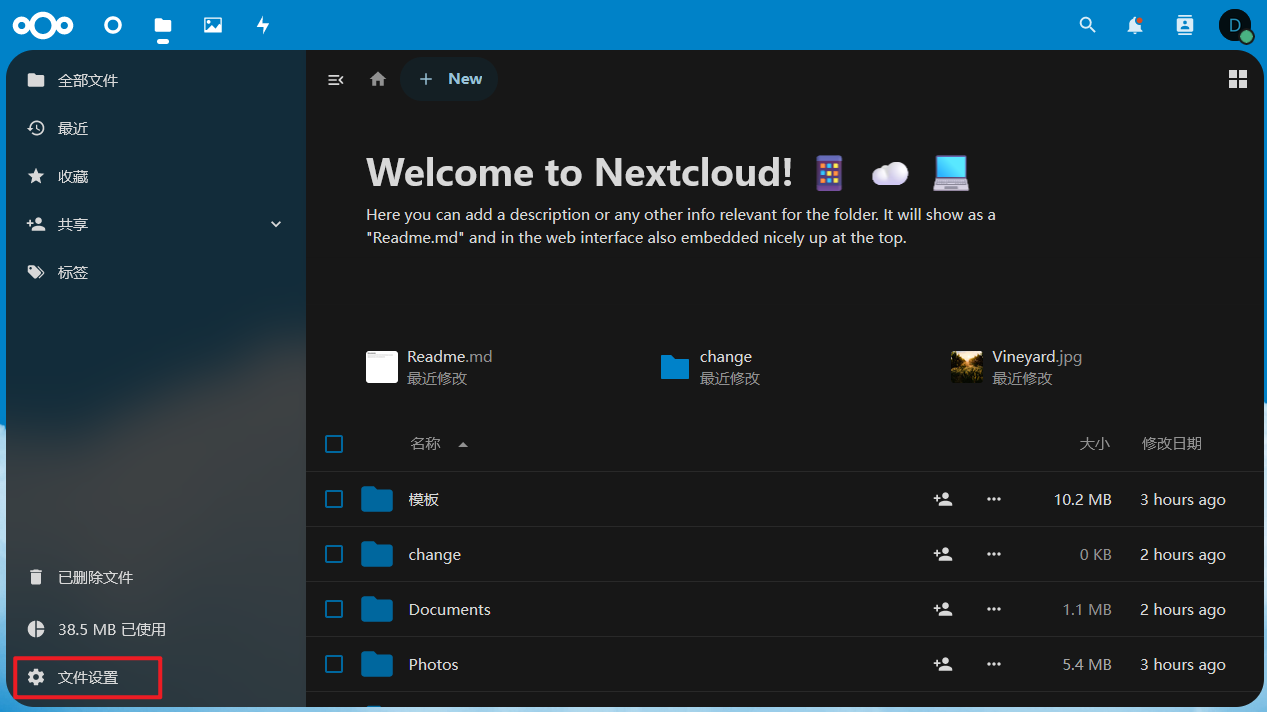Click the 5.4 MB size value
The height and width of the screenshot is (712, 1267).
(x=1087, y=664)
